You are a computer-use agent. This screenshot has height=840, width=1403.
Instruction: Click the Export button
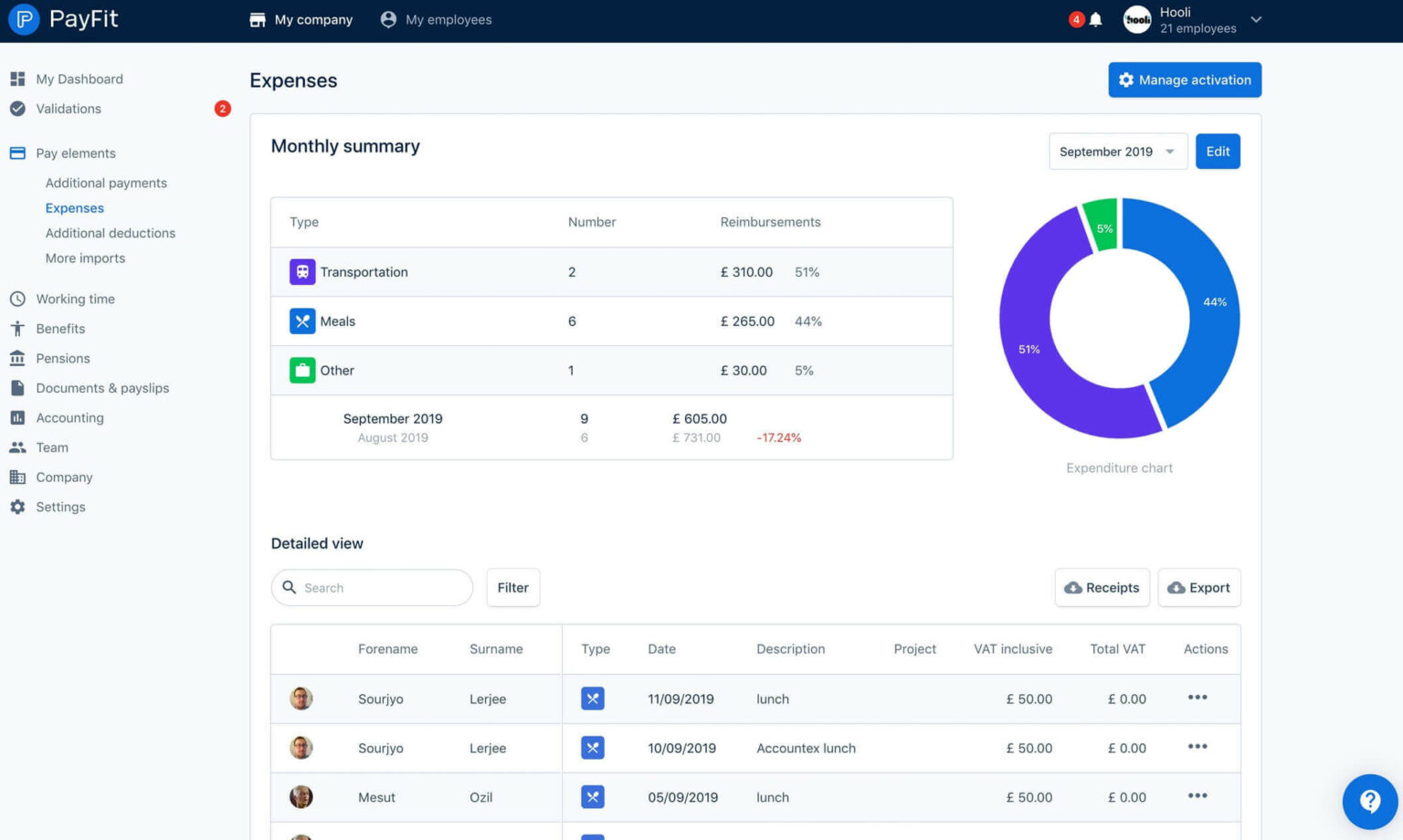pos(1198,587)
